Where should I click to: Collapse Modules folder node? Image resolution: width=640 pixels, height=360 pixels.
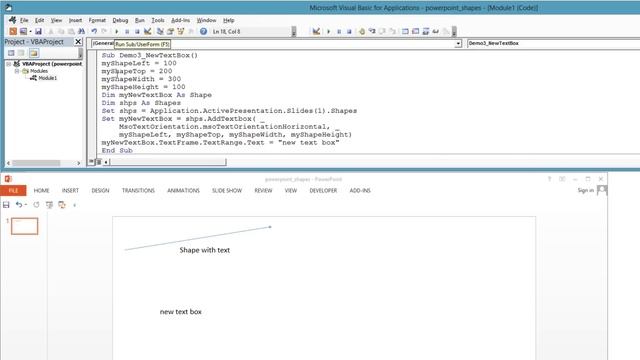click(17, 71)
